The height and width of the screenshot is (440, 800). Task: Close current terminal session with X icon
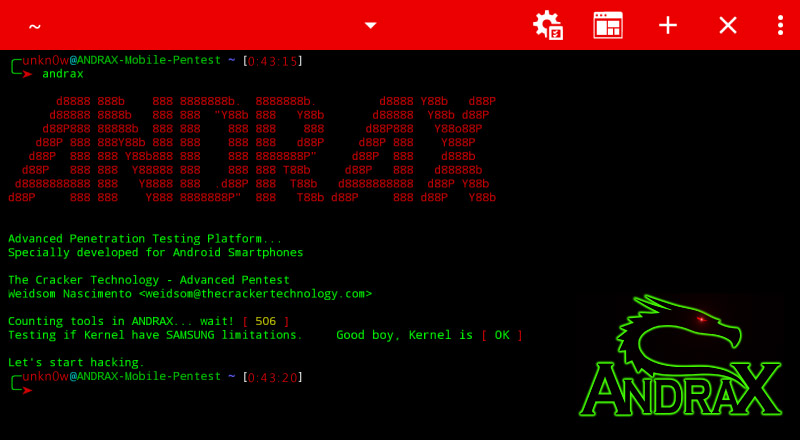click(728, 25)
